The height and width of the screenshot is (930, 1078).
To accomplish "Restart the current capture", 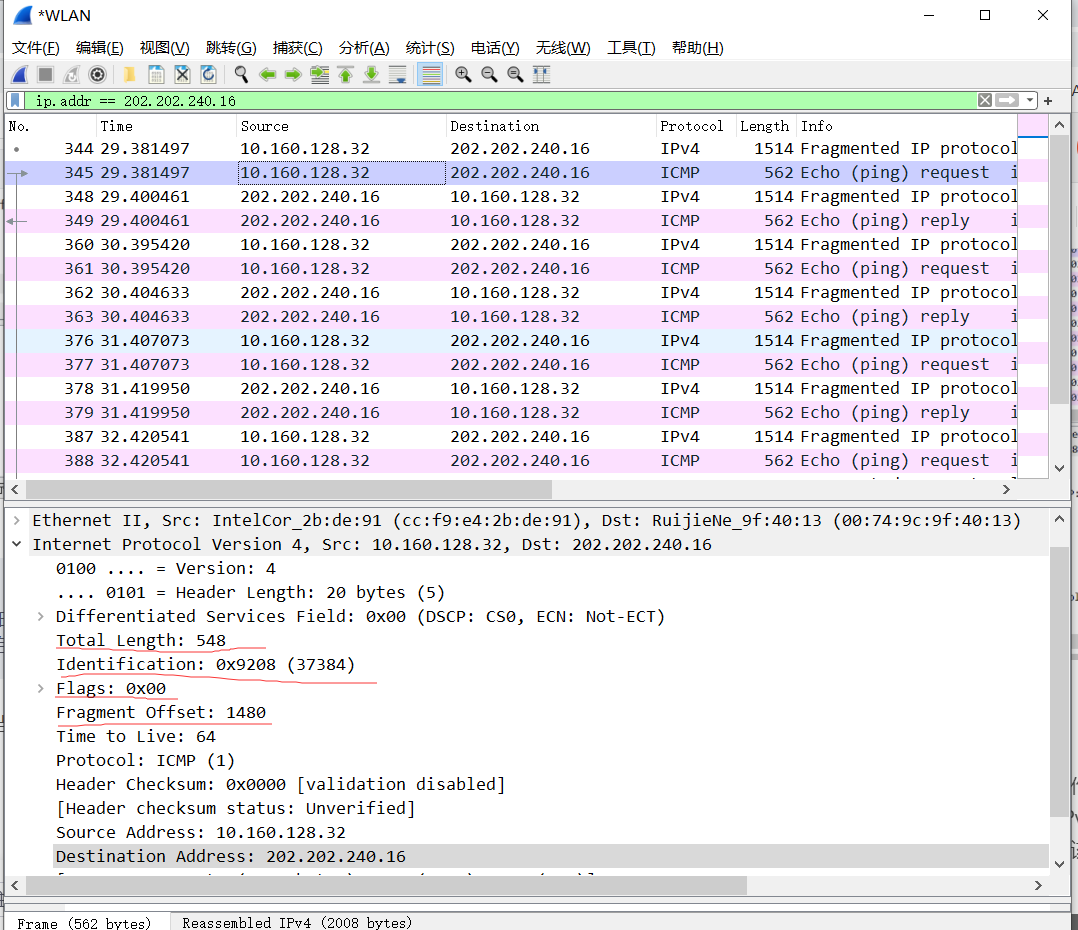I will pos(72,74).
